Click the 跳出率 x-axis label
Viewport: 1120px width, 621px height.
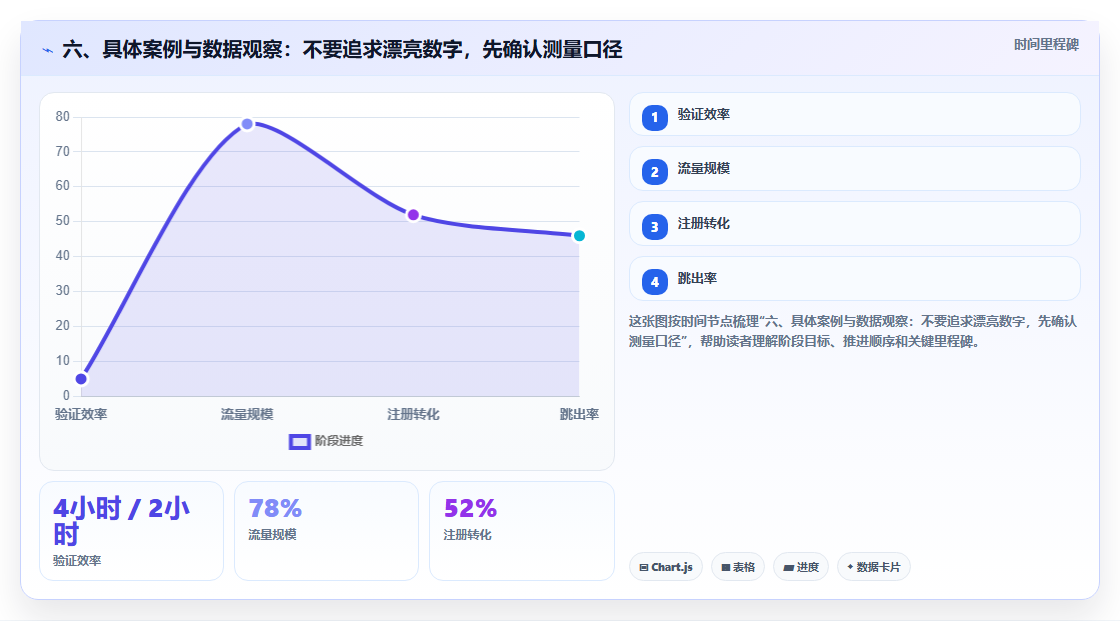(x=579, y=414)
